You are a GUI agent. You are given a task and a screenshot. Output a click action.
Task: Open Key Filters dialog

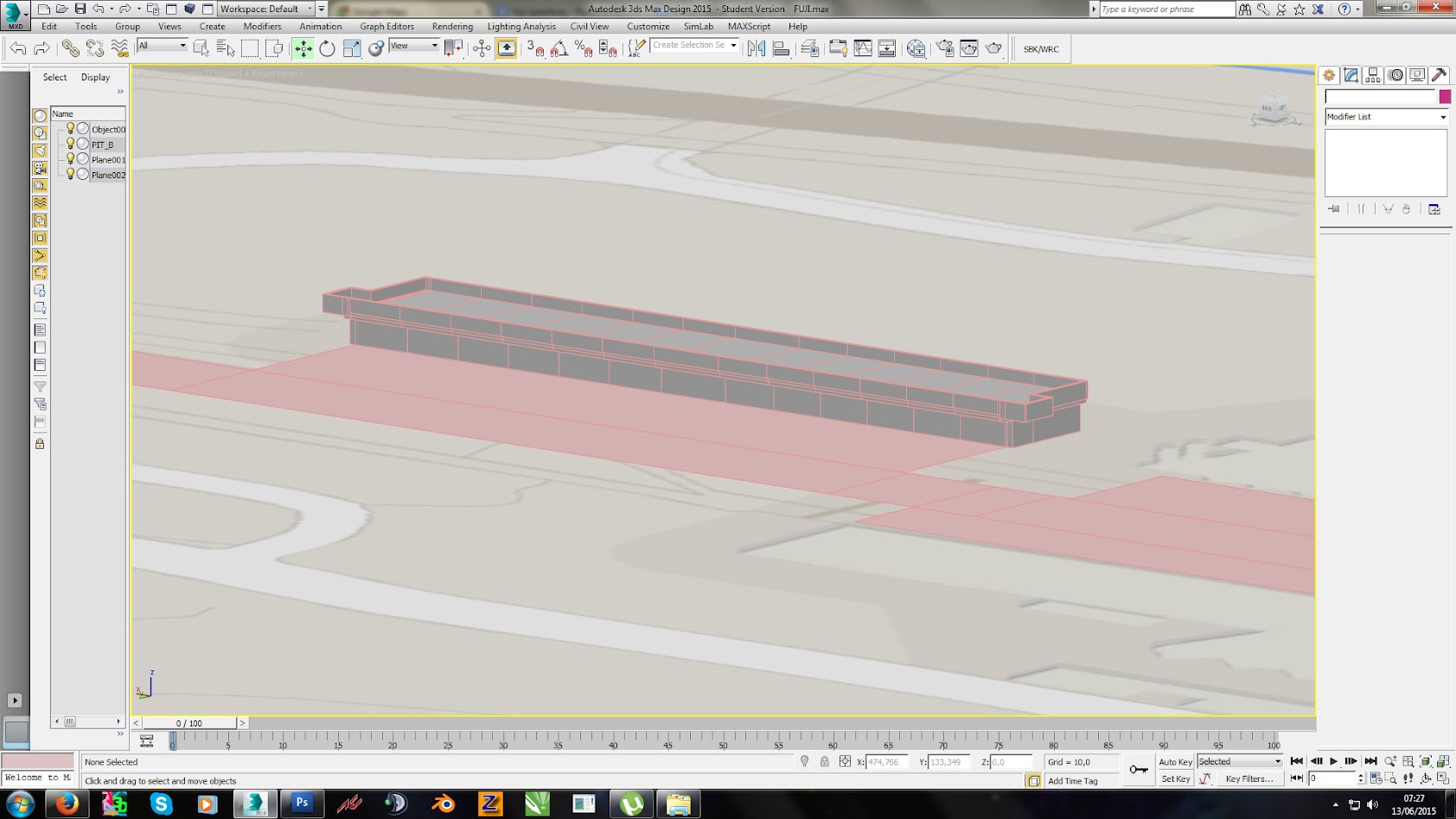pos(1249,779)
